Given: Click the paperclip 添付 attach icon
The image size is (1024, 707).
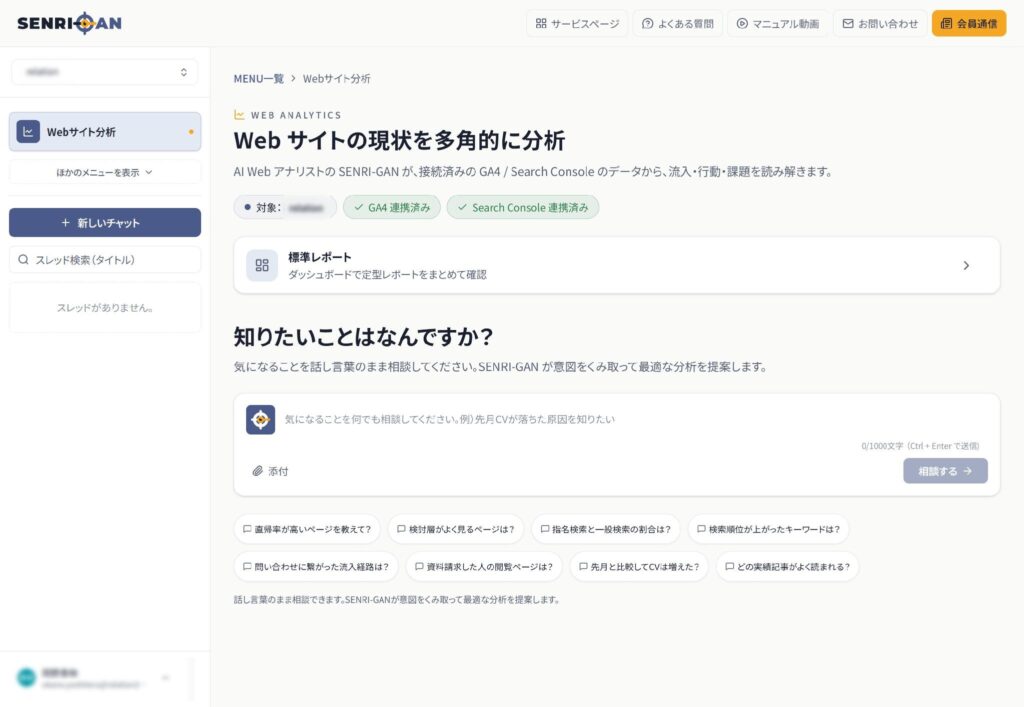Looking at the screenshot, I should click(x=257, y=471).
